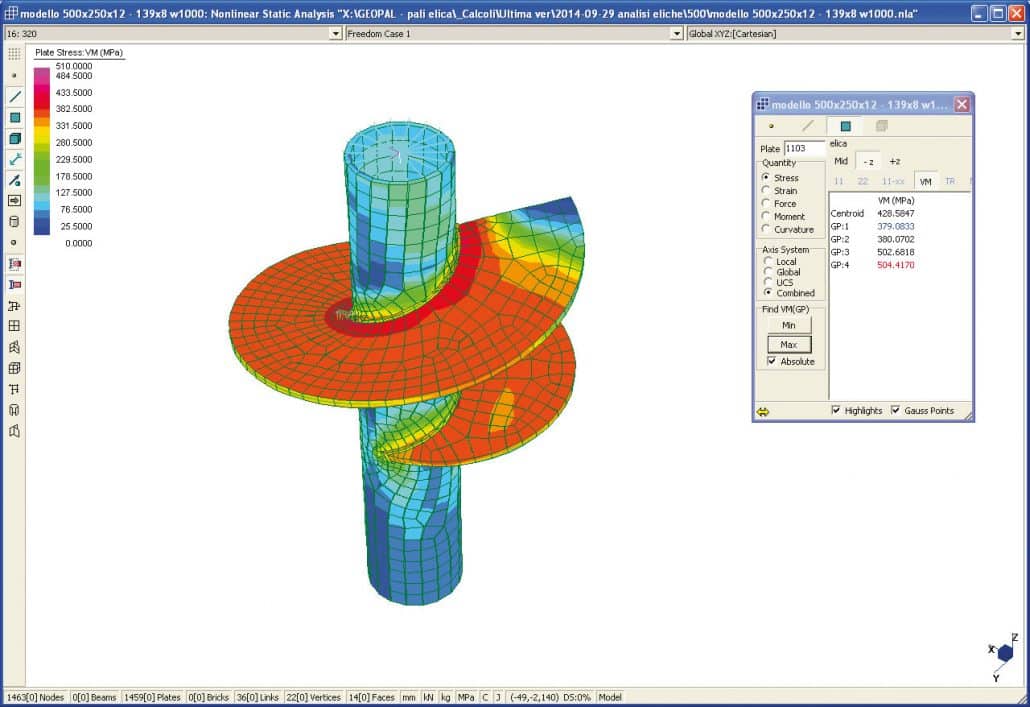Choose the Global axis system option
The width and height of the screenshot is (1030, 707).
(x=767, y=272)
